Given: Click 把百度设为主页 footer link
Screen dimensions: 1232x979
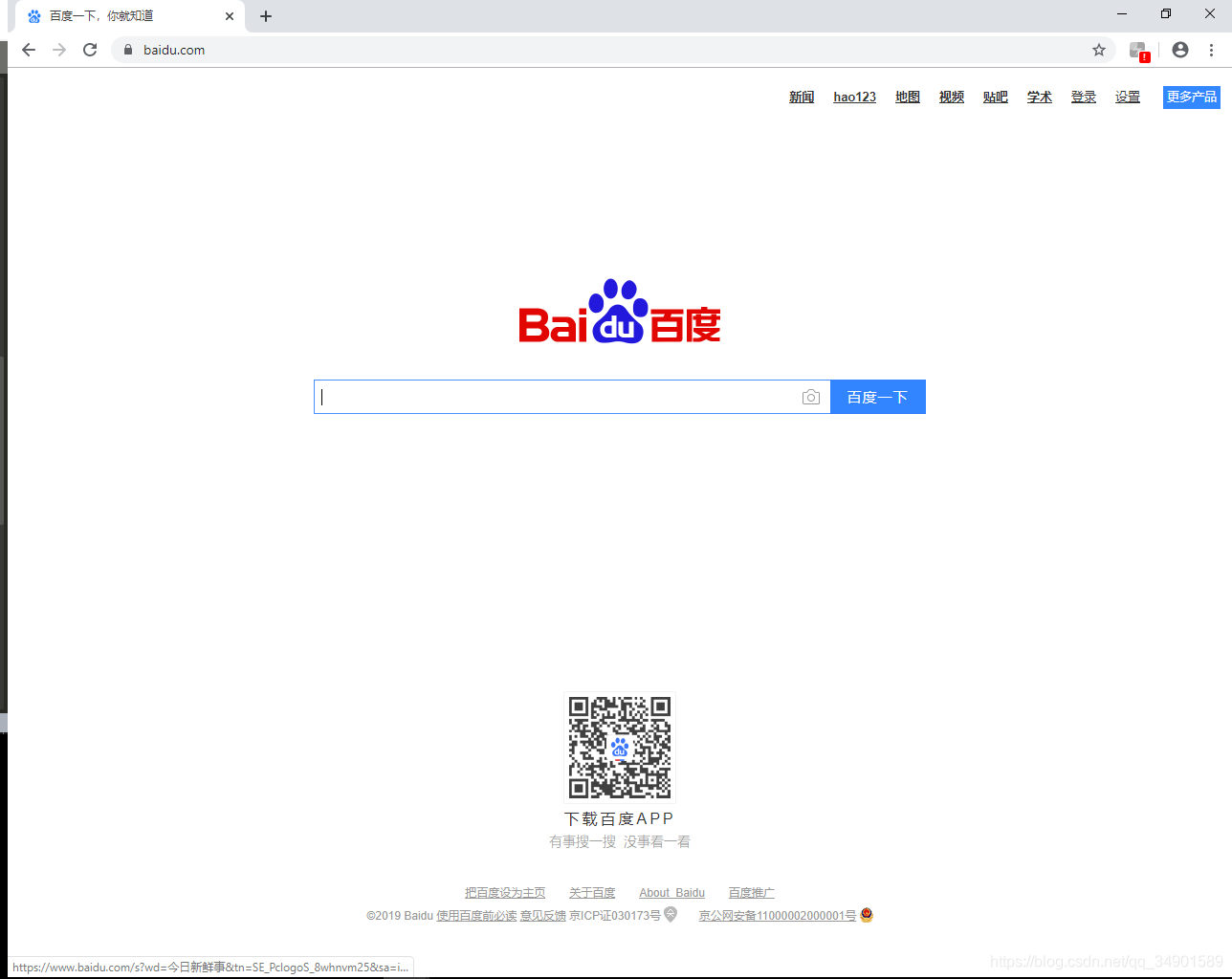Looking at the screenshot, I should [x=505, y=893].
